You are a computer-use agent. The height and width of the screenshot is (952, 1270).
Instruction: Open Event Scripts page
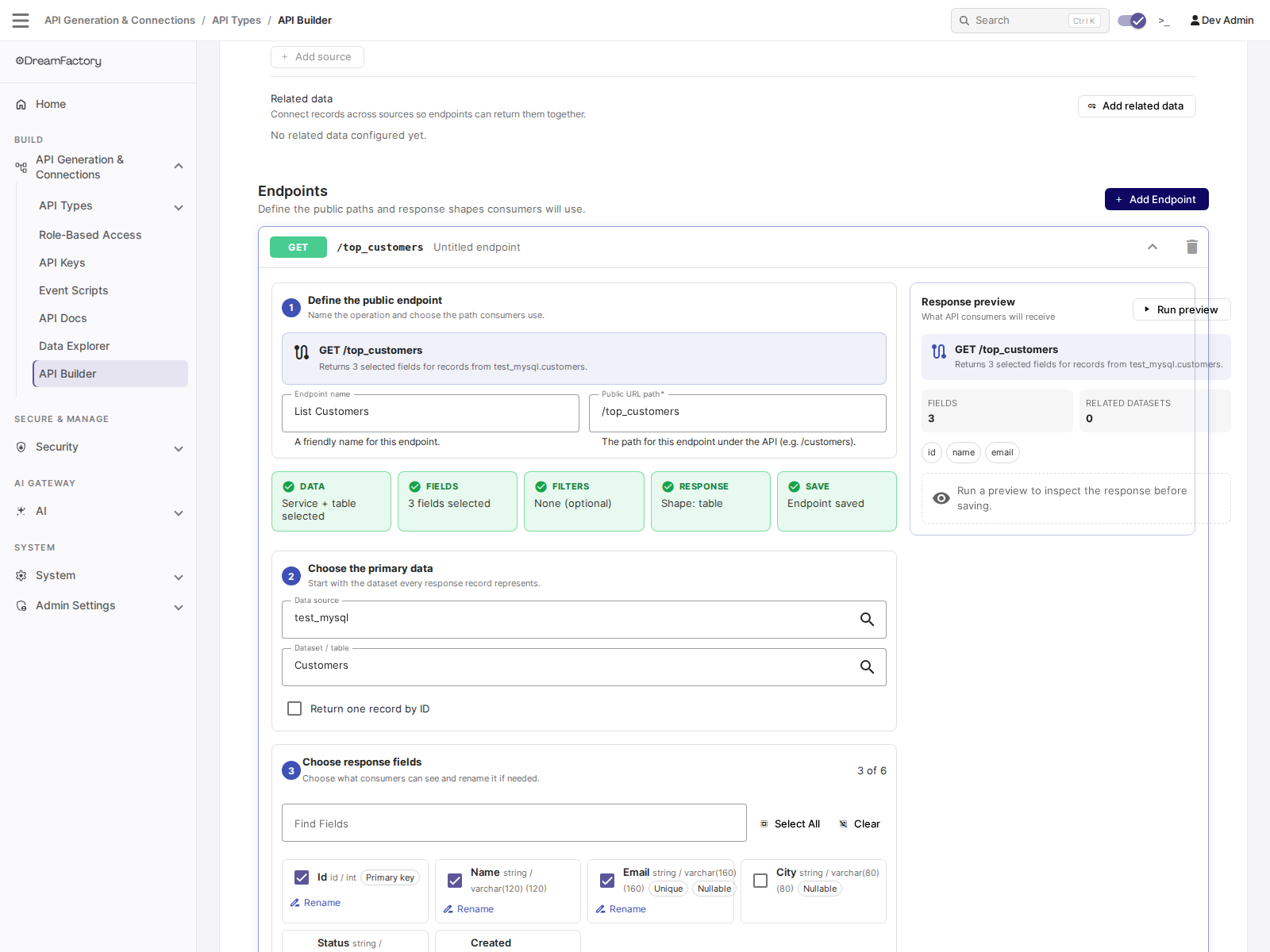point(73,290)
